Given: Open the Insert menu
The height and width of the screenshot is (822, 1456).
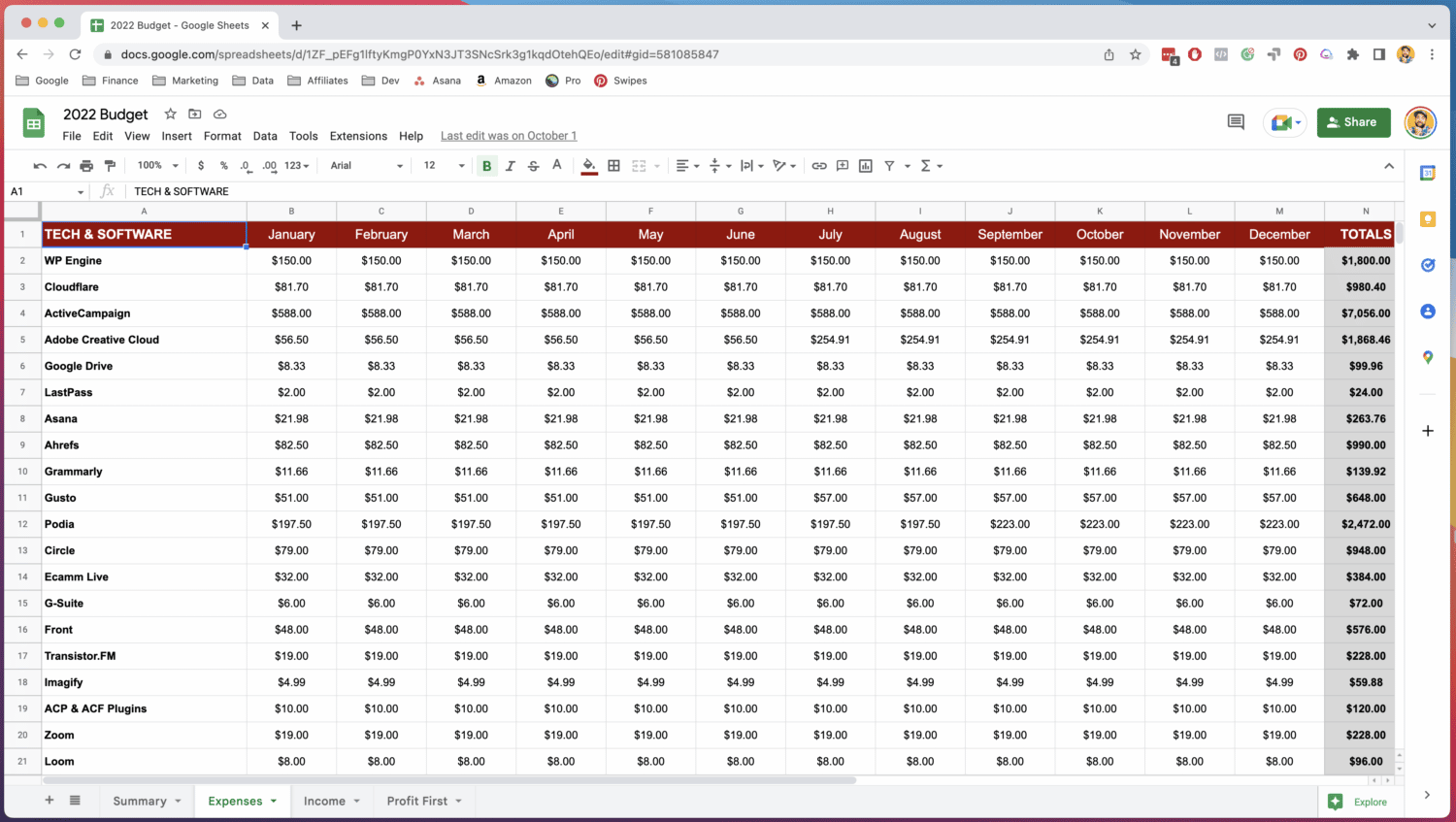Looking at the screenshot, I should pos(177,136).
